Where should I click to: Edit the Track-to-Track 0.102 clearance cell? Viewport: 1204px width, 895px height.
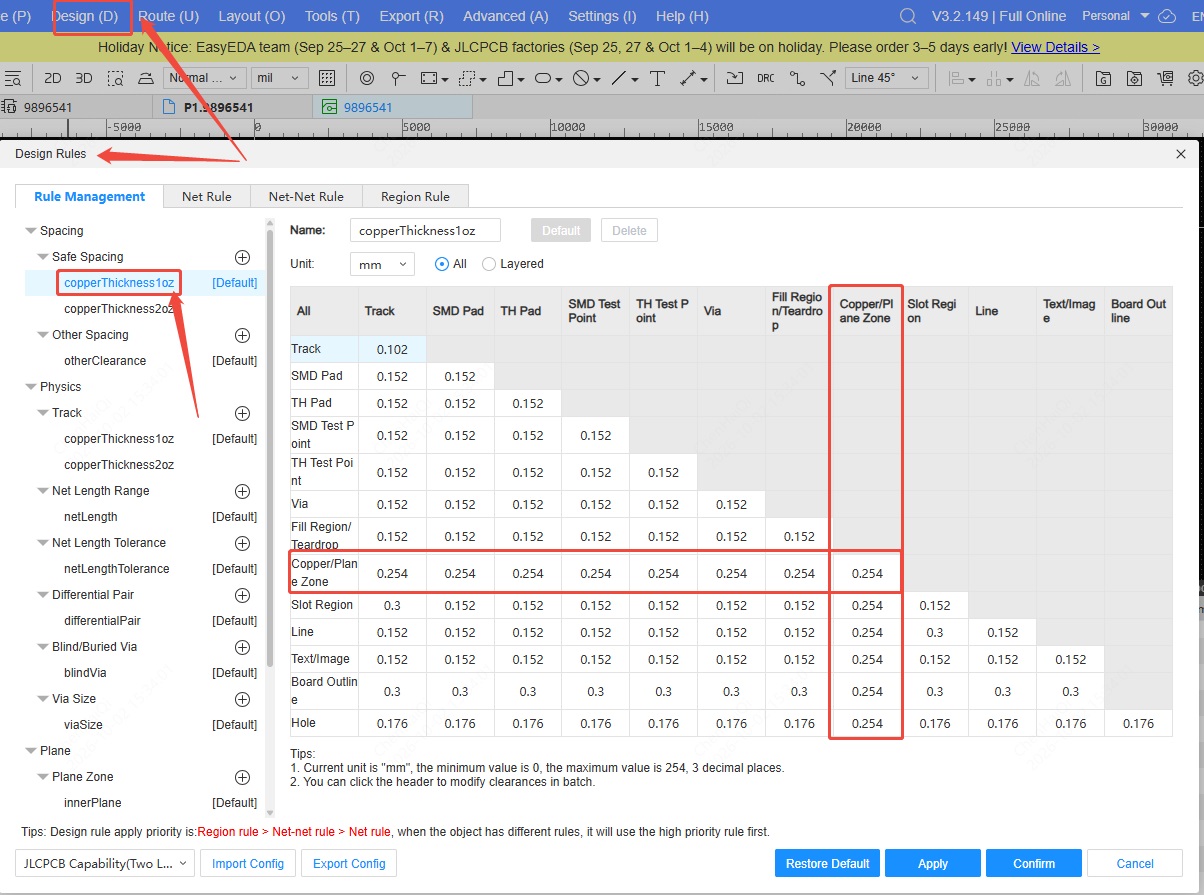392,349
